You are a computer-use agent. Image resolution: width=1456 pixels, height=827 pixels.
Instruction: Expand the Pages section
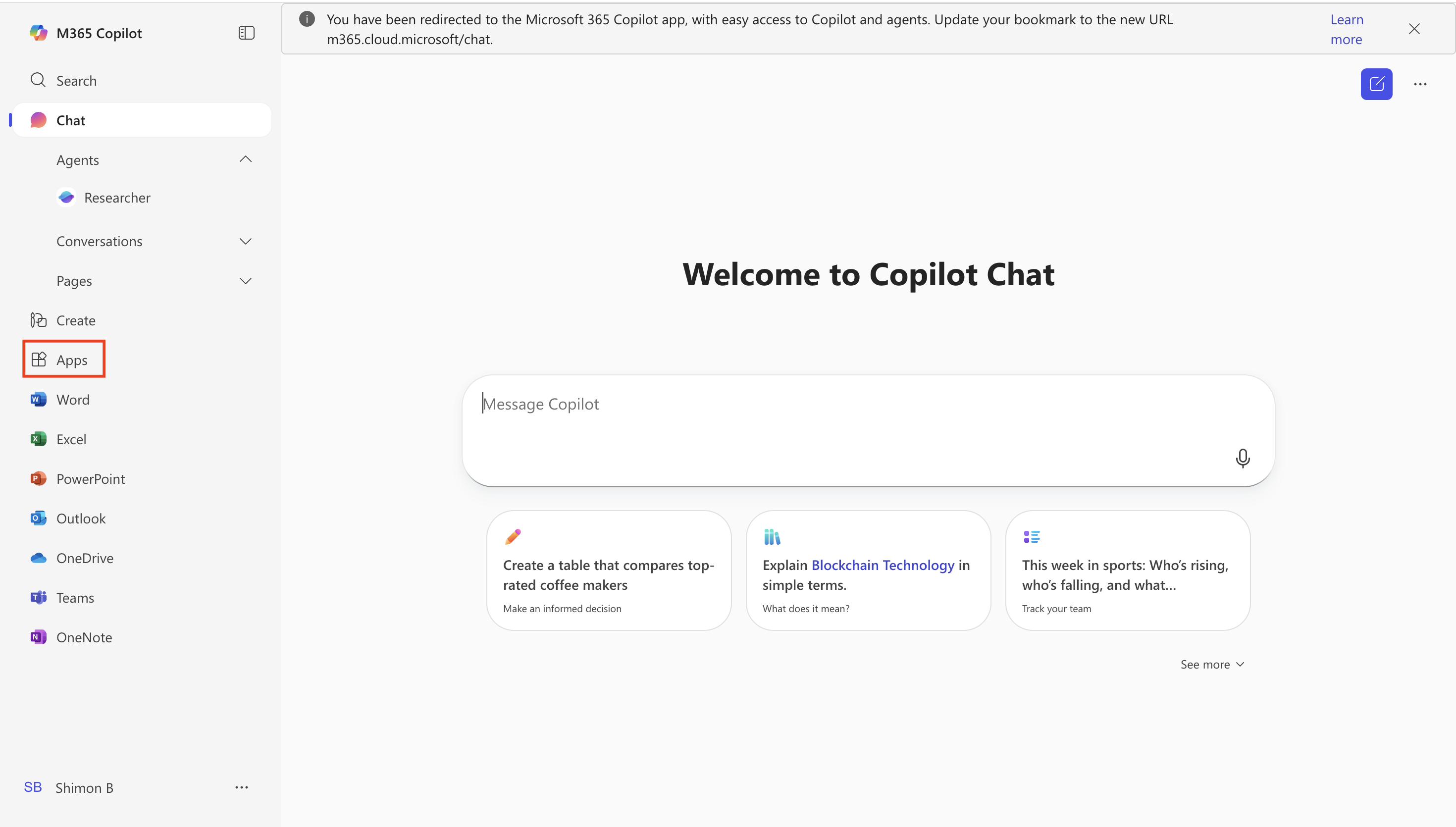[x=245, y=281]
